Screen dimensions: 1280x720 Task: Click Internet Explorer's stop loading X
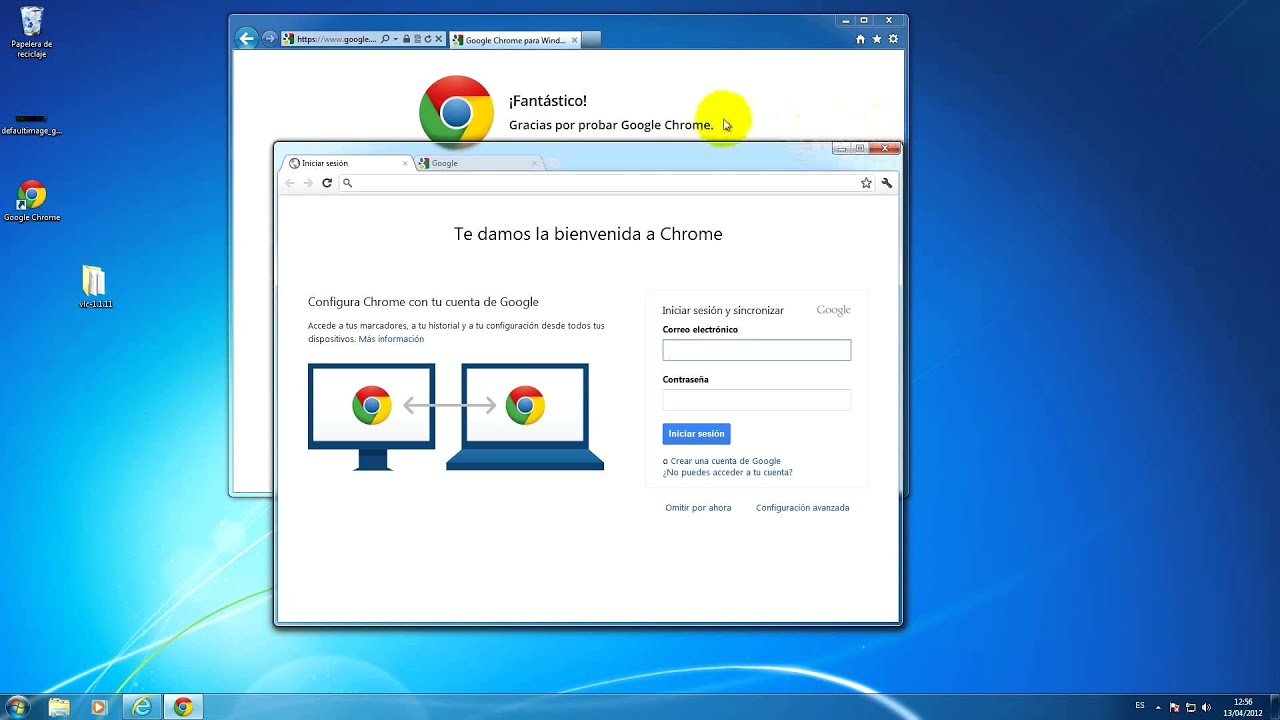tap(439, 39)
